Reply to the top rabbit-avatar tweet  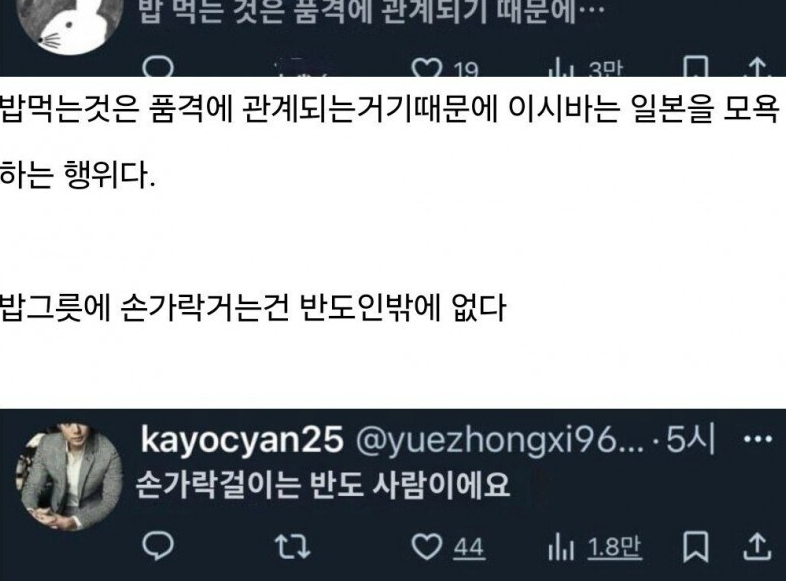click(x=158, y=67)
